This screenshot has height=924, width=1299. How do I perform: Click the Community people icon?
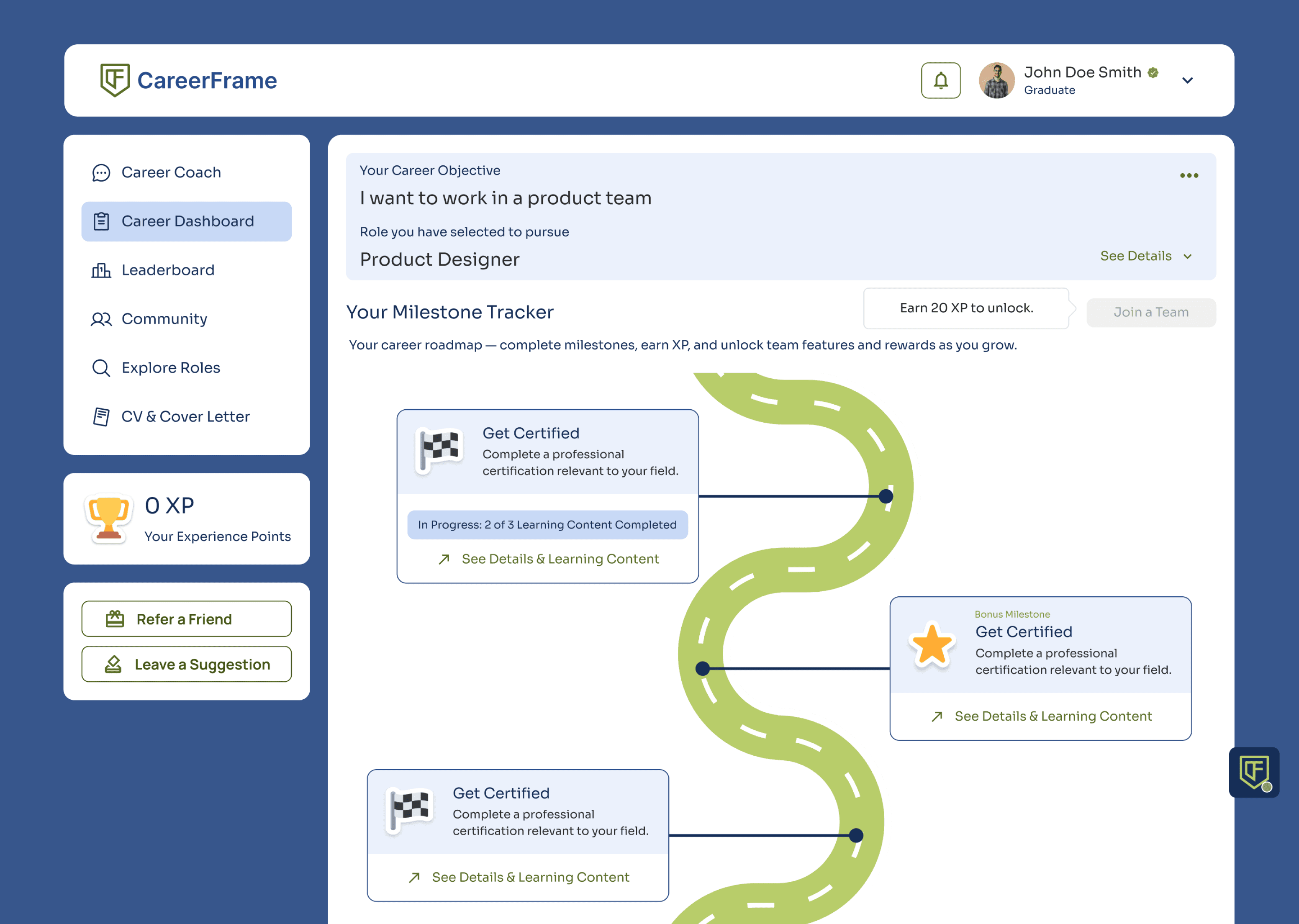point(101,319)
